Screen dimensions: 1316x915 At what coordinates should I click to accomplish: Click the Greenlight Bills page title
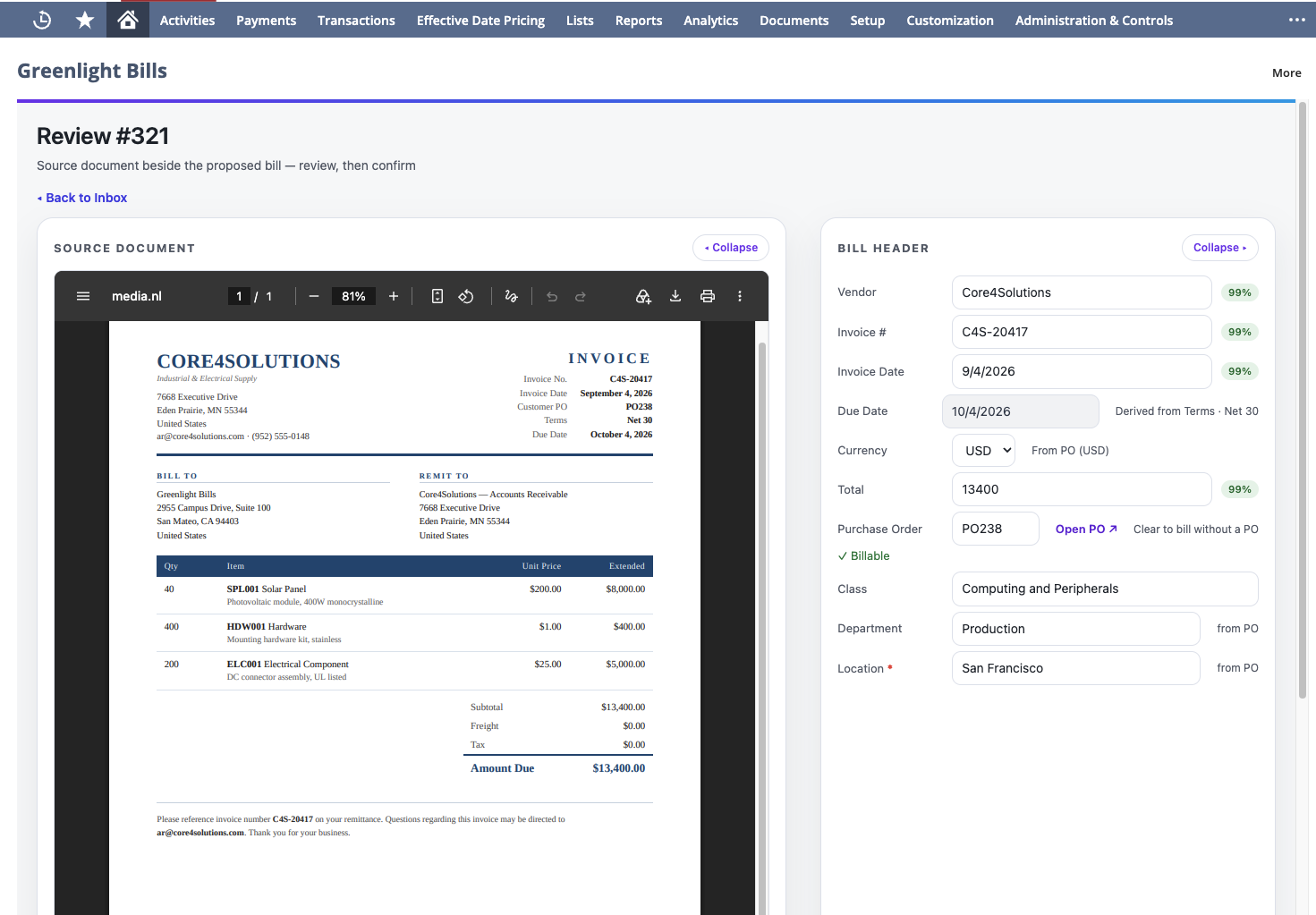pos(92,71)
